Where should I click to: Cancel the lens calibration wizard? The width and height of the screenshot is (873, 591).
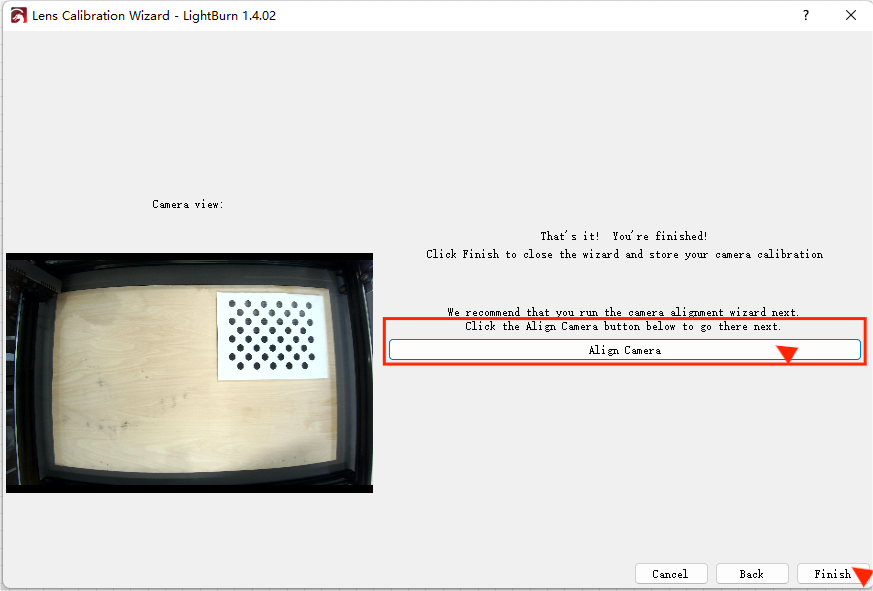[x=670, y=574]
